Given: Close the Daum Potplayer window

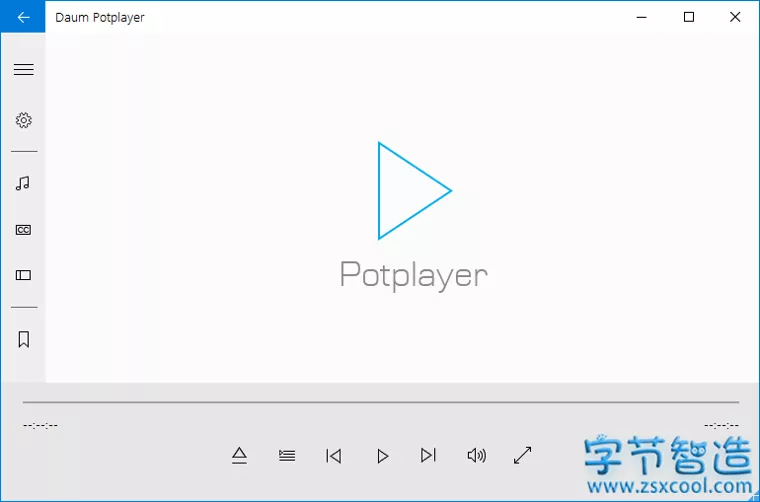Looking at the screenshot, I should coord(735,17).
